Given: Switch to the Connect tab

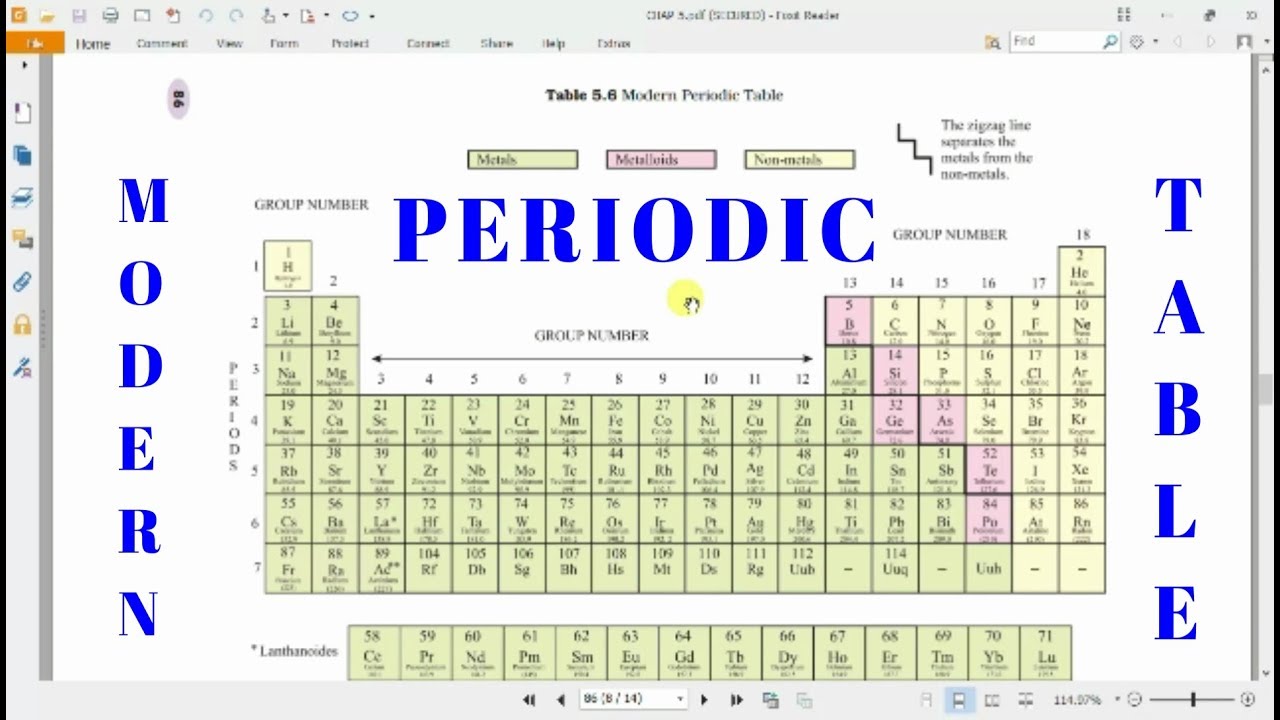Looking at the screenshot, I should [x=429, y=44].
